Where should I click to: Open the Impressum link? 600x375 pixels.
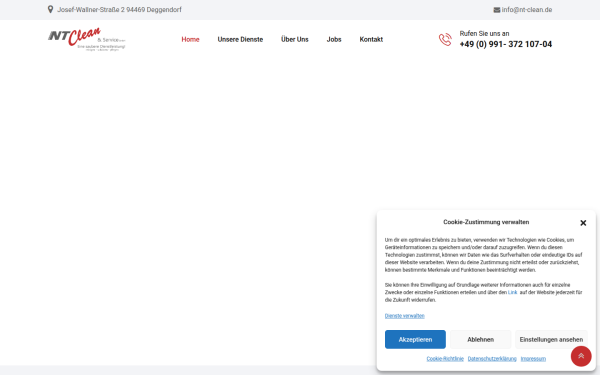point(533,359)
